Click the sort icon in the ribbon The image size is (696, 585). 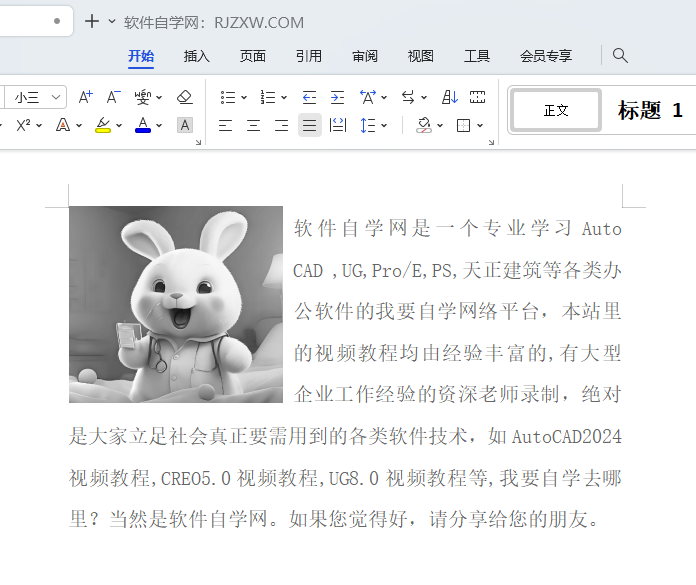click(450, 97)
